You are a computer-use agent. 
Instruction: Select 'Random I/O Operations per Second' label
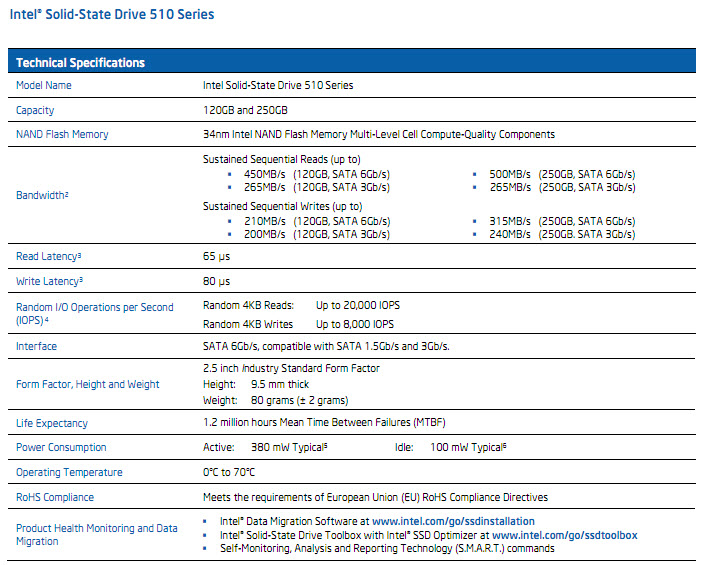click(95, 313)
